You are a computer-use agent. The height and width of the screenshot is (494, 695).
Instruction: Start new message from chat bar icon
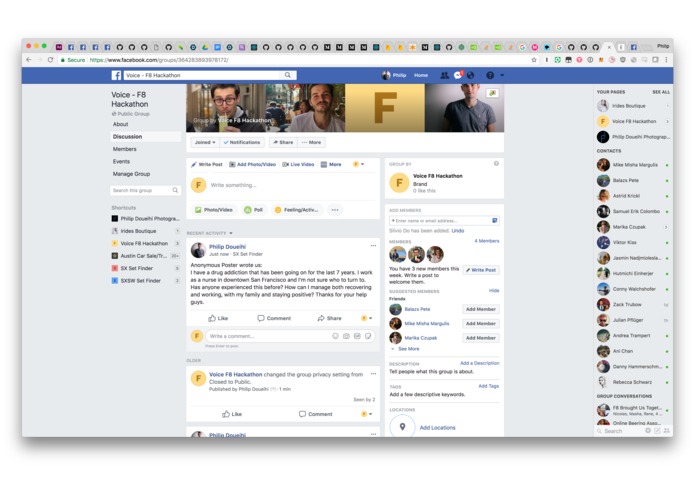pyautogui.click(x=657, y=431)
